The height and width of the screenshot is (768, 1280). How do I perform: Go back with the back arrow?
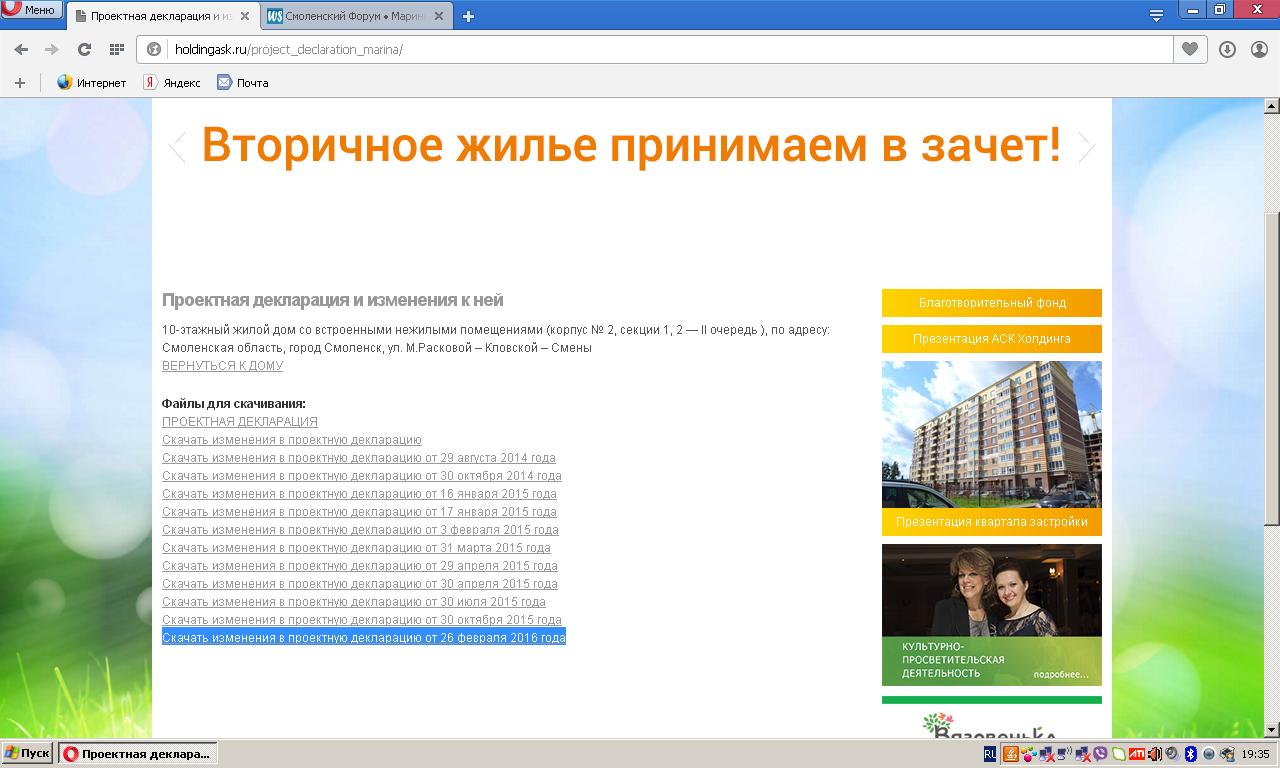(21, 49)
